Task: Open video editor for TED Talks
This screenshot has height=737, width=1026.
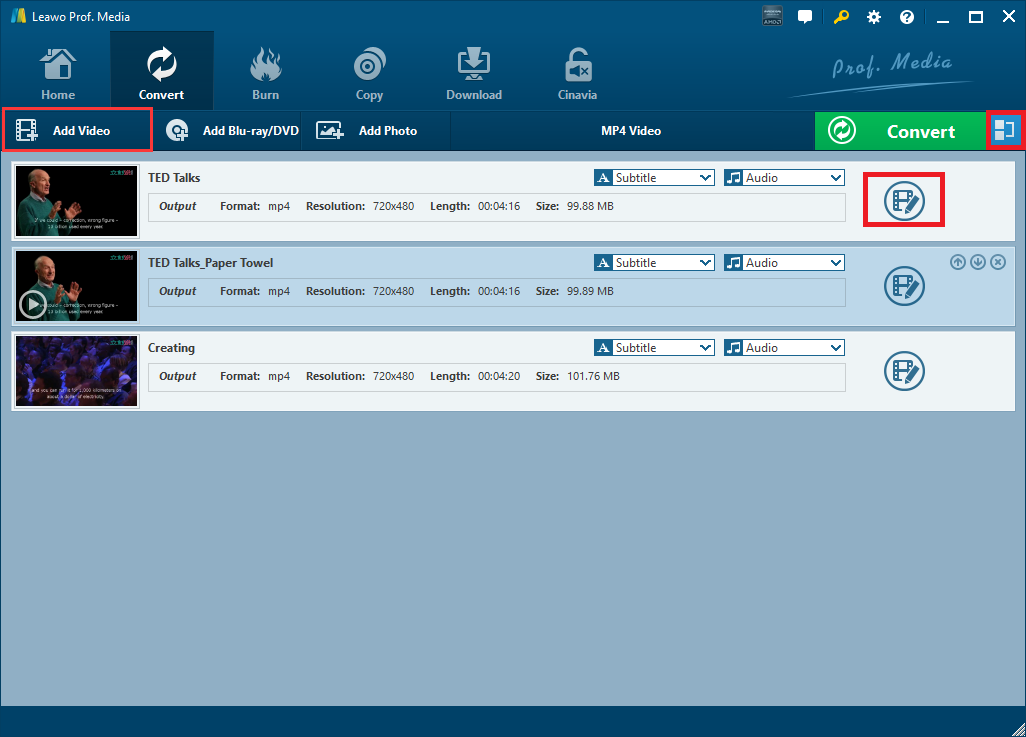Action: pos(904,200)
